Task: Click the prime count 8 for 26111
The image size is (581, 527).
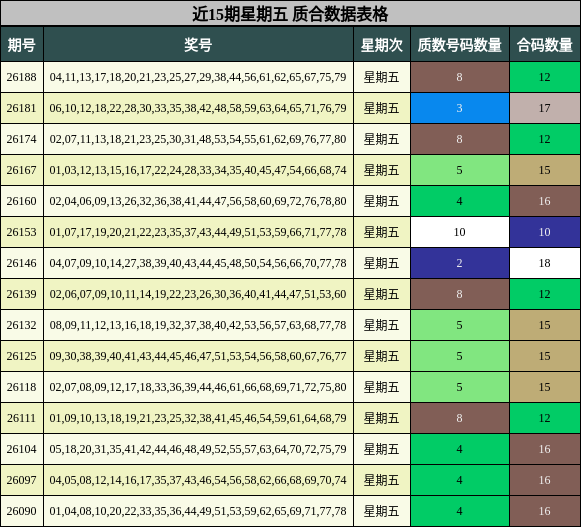Action: [459, 418]
